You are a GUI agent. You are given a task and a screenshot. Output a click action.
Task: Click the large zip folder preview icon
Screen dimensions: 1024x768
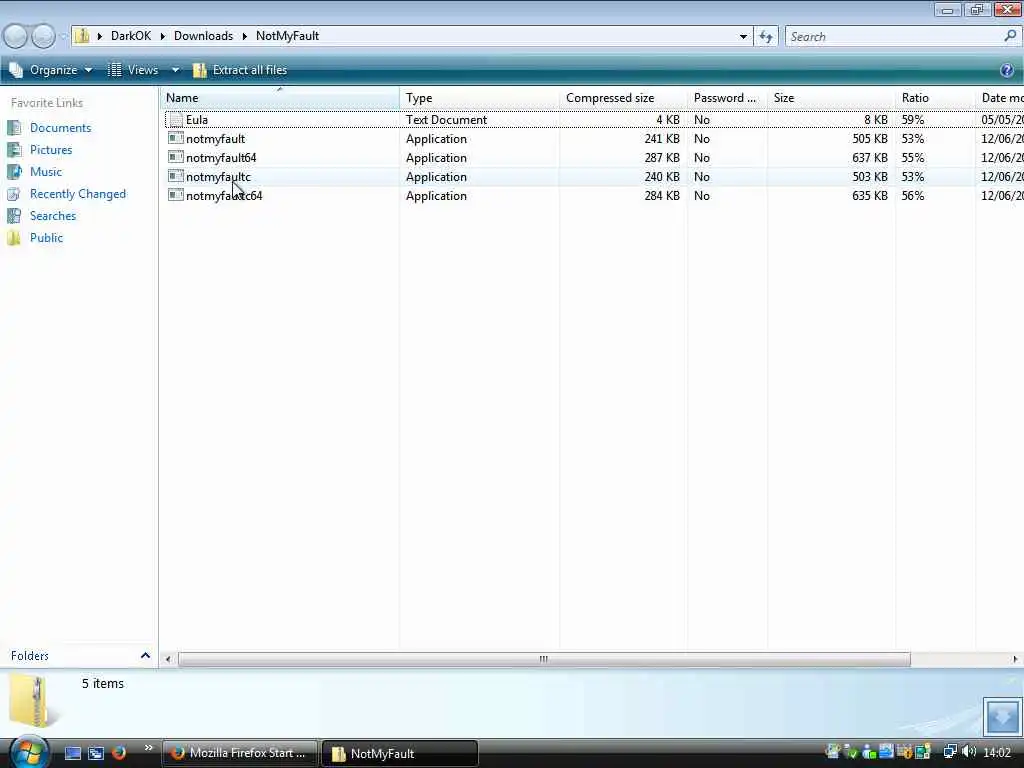point(33,701)
